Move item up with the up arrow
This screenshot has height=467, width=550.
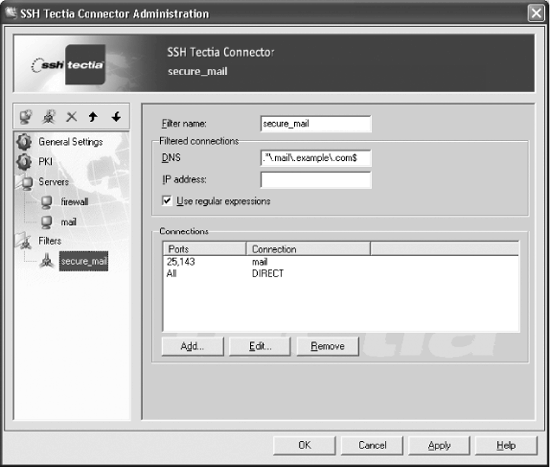(x=93, y=116)
